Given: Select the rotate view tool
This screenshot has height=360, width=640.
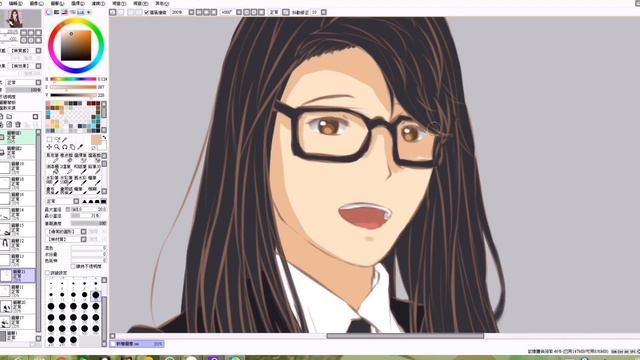Looking at the screenshot, I should (64, 147).
